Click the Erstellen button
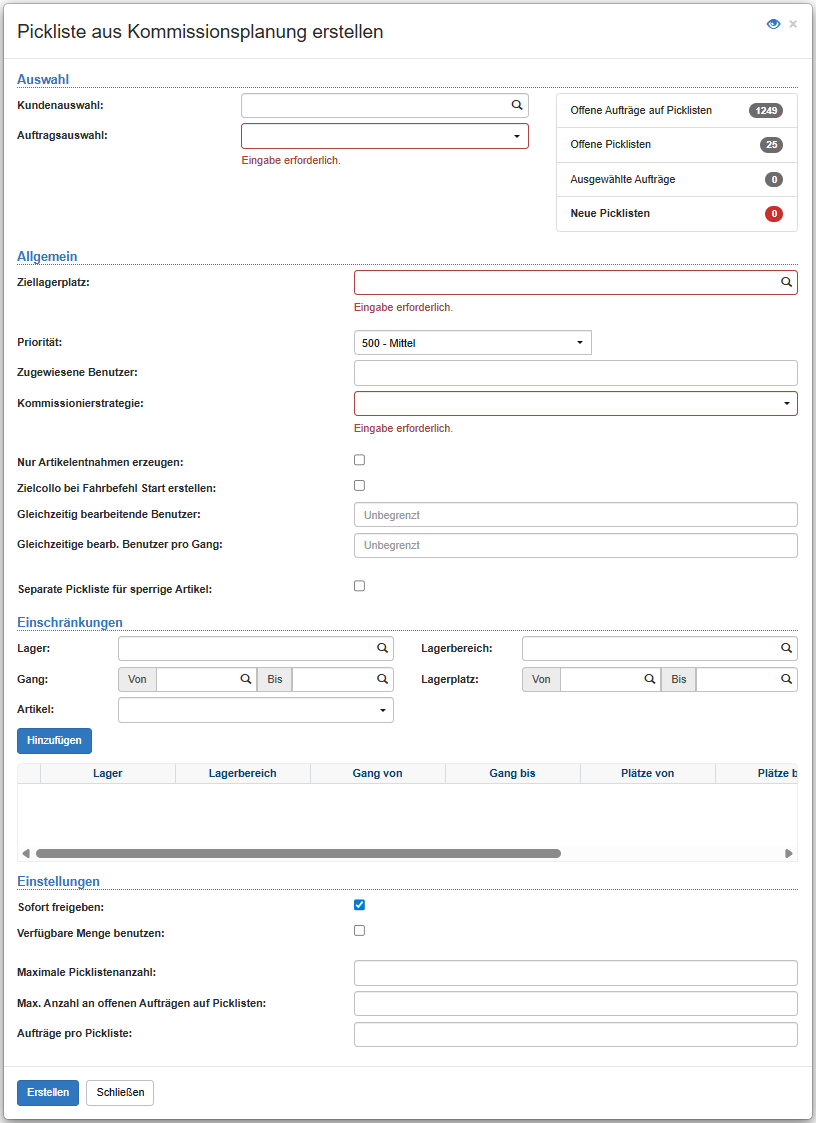Viewport: 816px width, 1123px height. [47, 1093]
